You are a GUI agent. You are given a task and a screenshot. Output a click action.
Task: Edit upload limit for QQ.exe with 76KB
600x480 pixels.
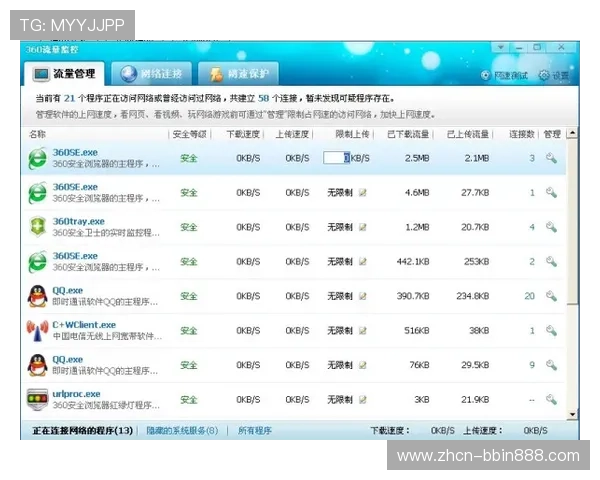click(x=362, y=365)
